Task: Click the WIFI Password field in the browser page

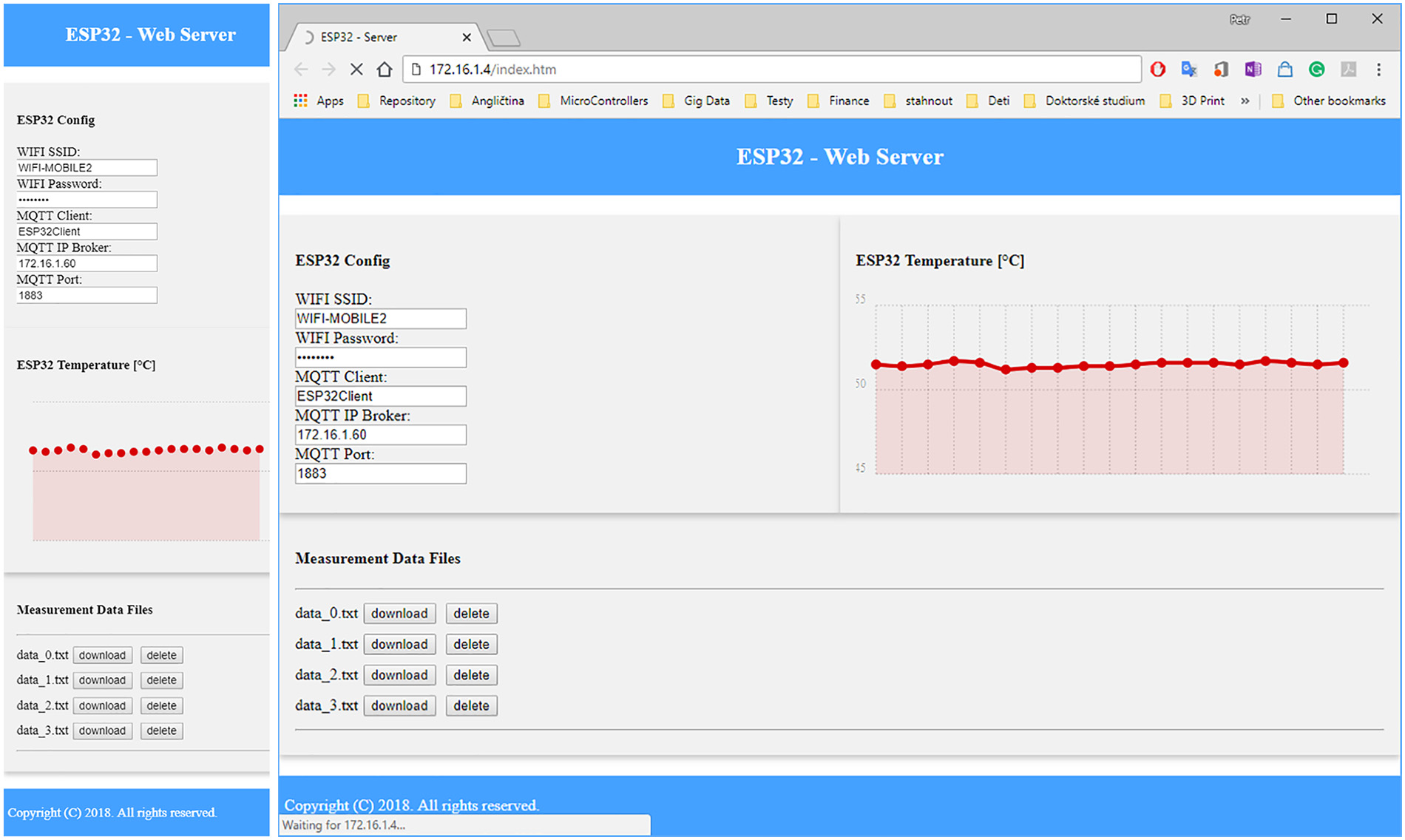Action: pyautogui.click(x=381, y=357)
